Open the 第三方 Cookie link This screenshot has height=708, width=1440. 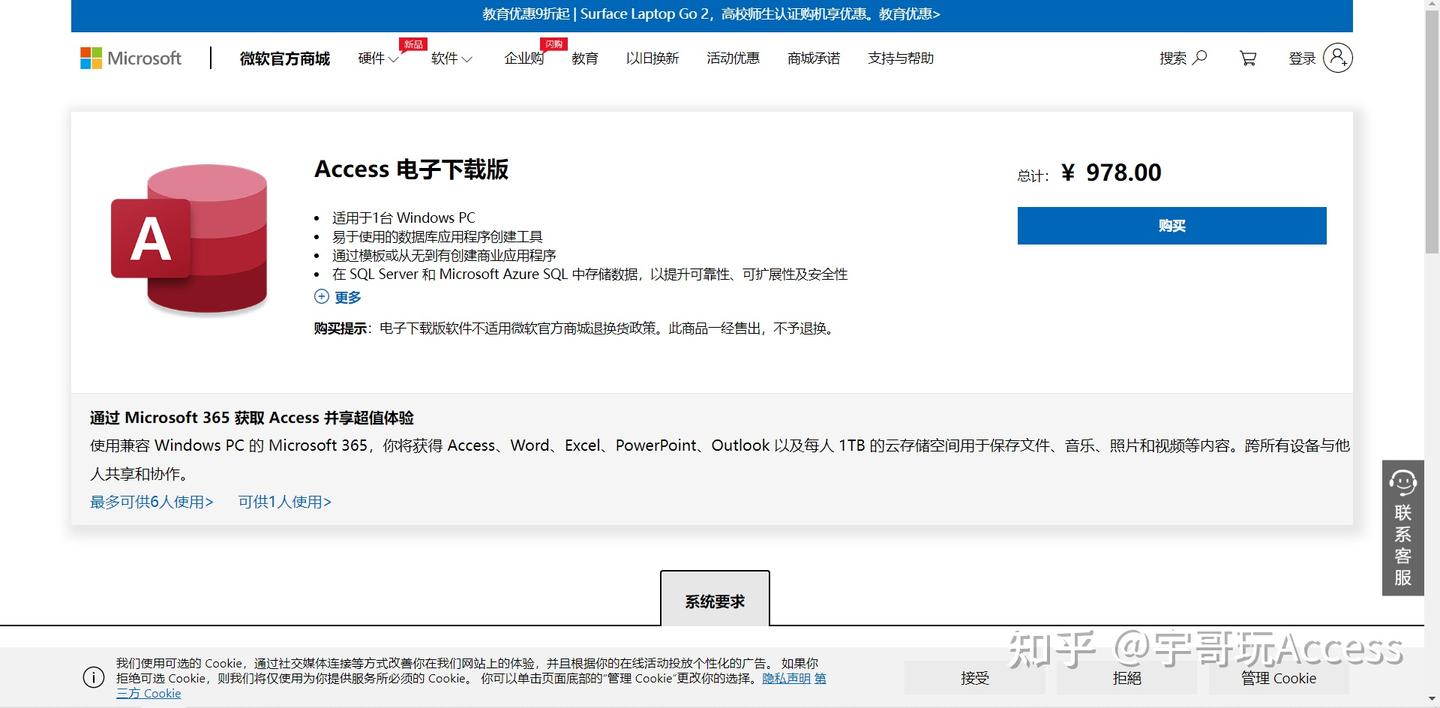149,693
